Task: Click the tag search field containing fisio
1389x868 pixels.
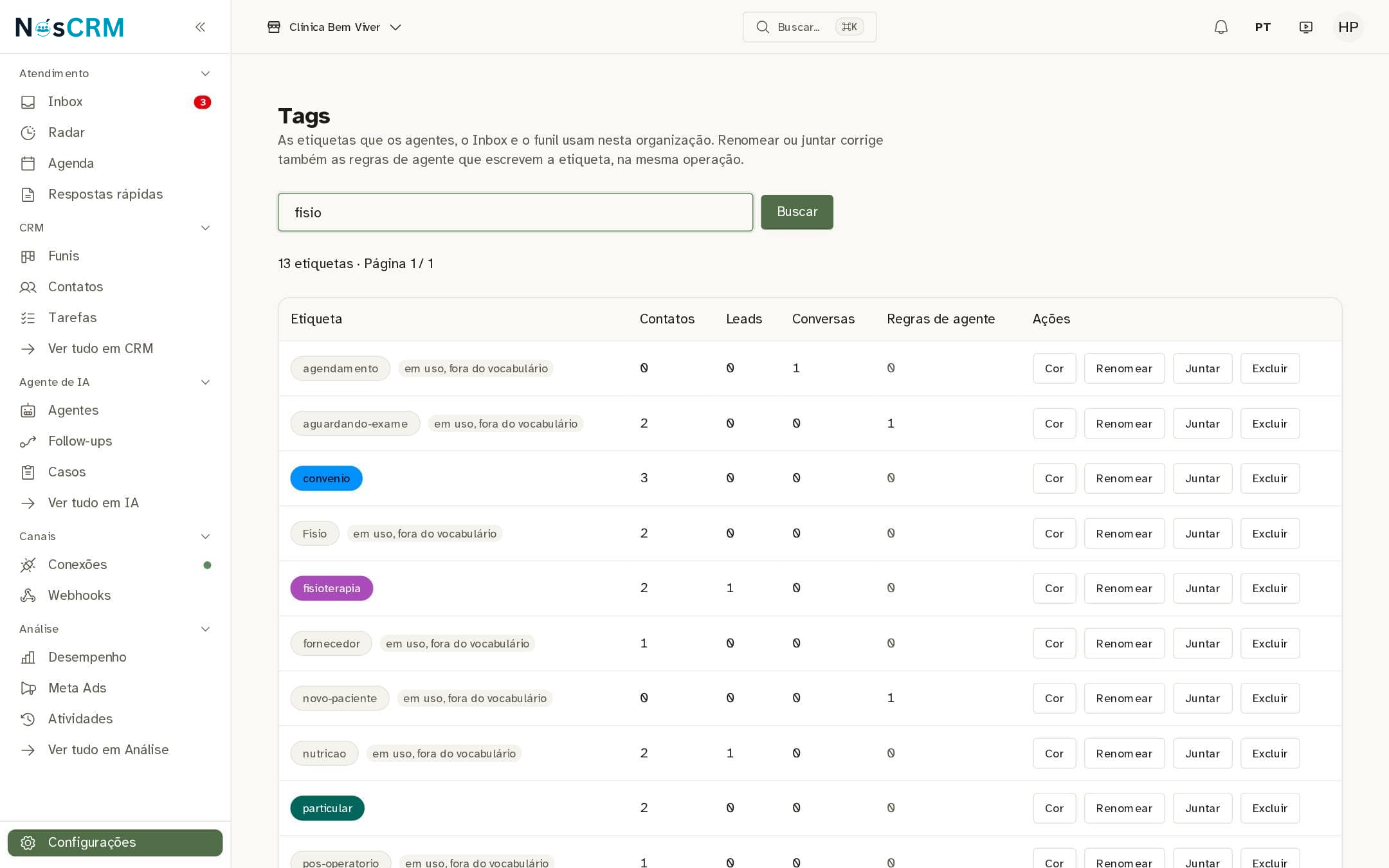Action: [x=515, y=212]
